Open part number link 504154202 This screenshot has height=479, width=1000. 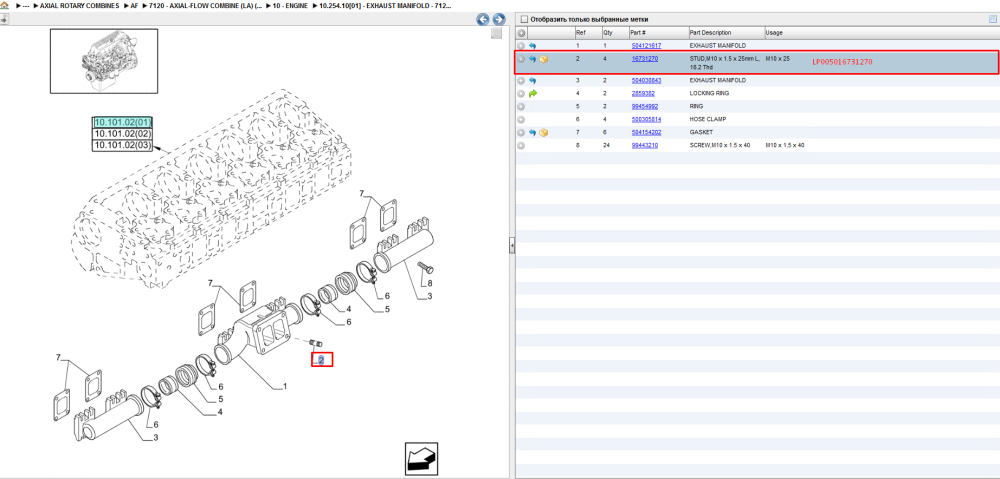coord(646,133)
